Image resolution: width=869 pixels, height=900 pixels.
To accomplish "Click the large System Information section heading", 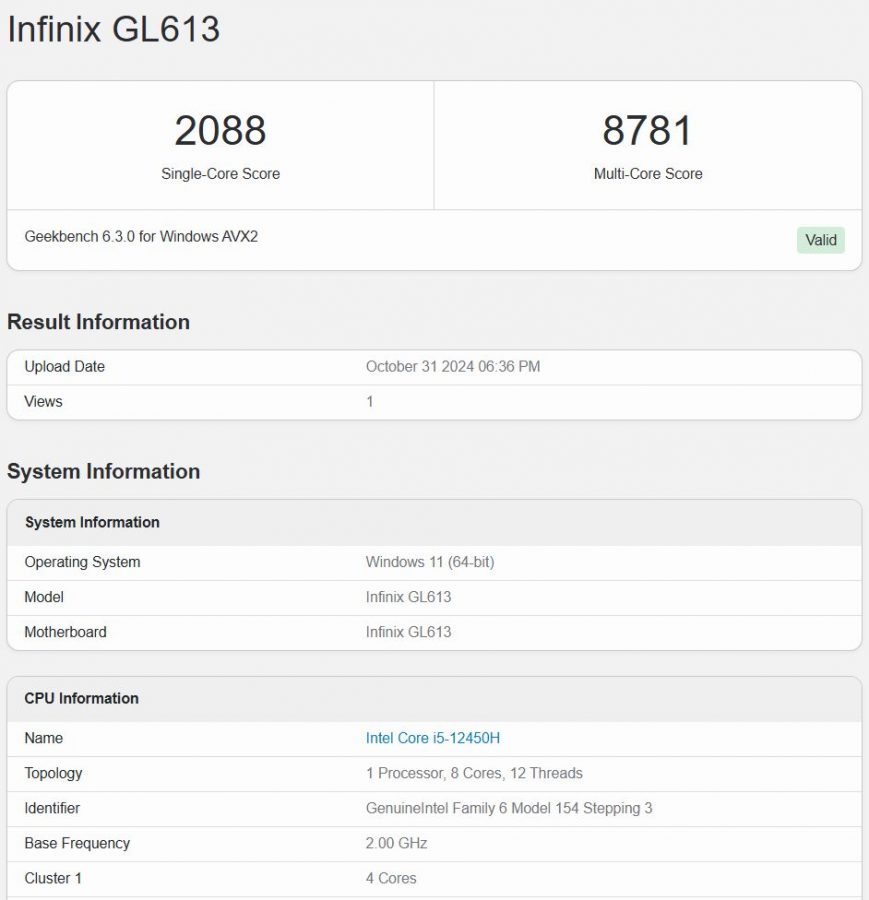I will [x=103, y=471].
